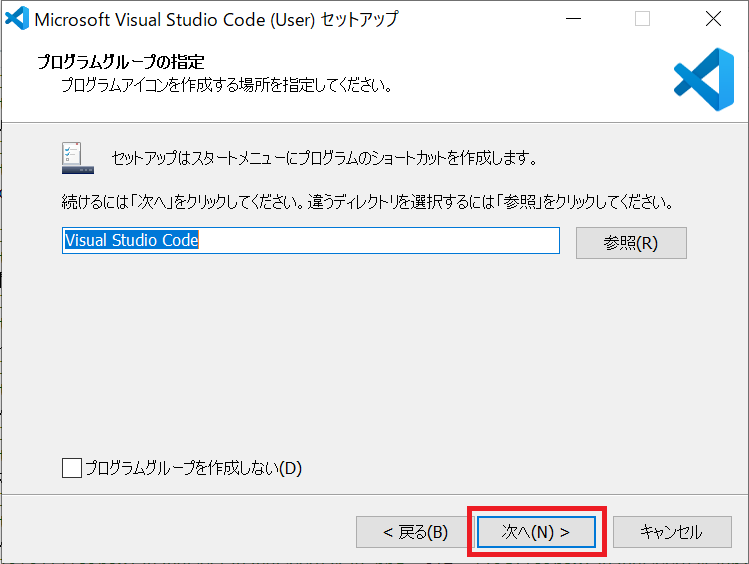
Task: Click the セットアップはスタートメニュー description text
Action: pos(324,158)
